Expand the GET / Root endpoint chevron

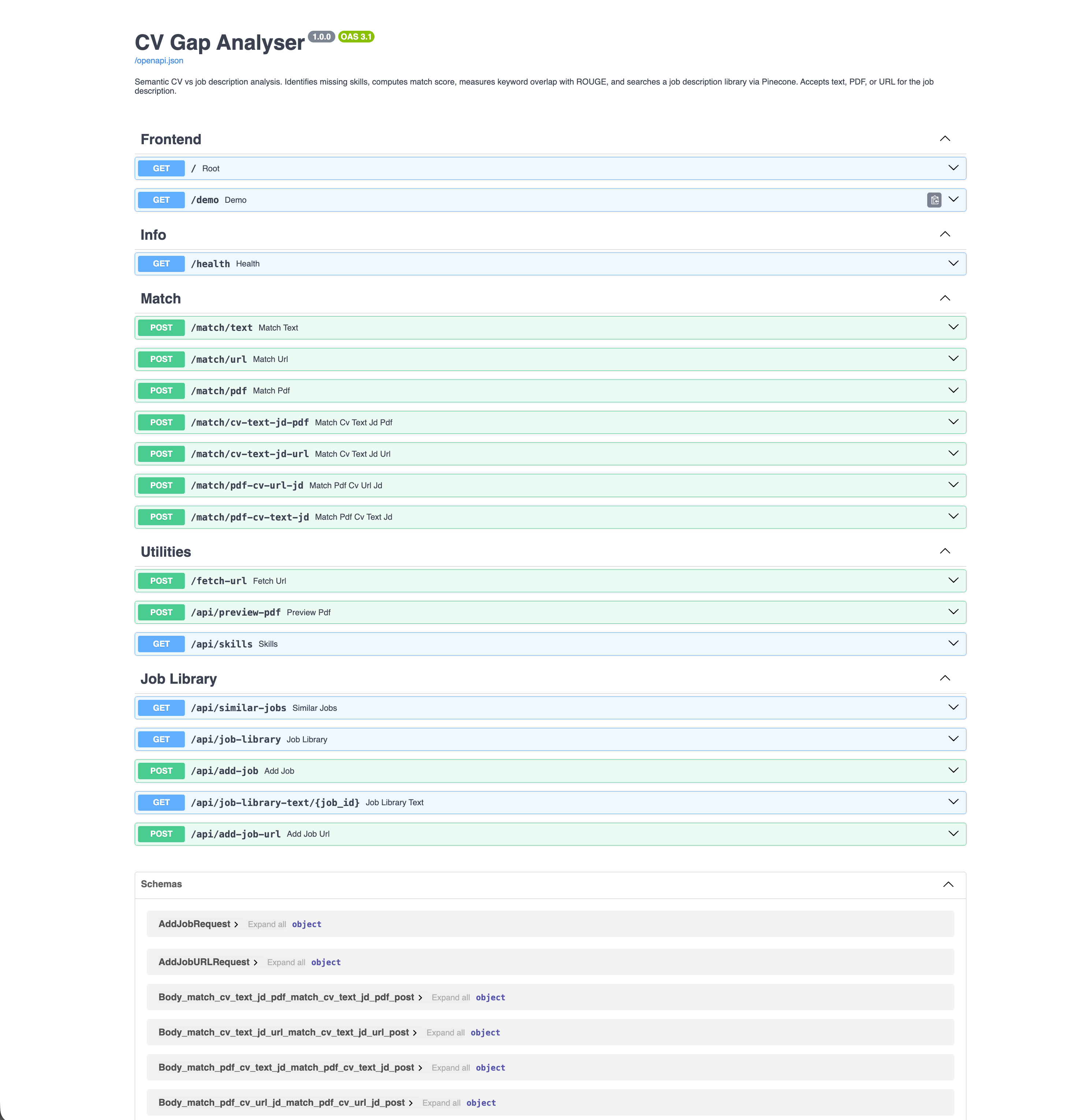953,168
